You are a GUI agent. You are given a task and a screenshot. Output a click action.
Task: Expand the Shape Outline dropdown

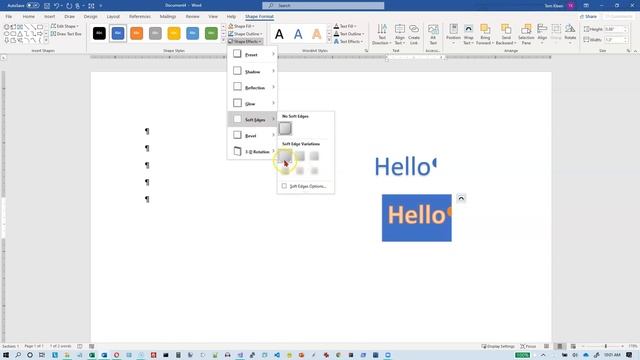click(x=245, y=34)
